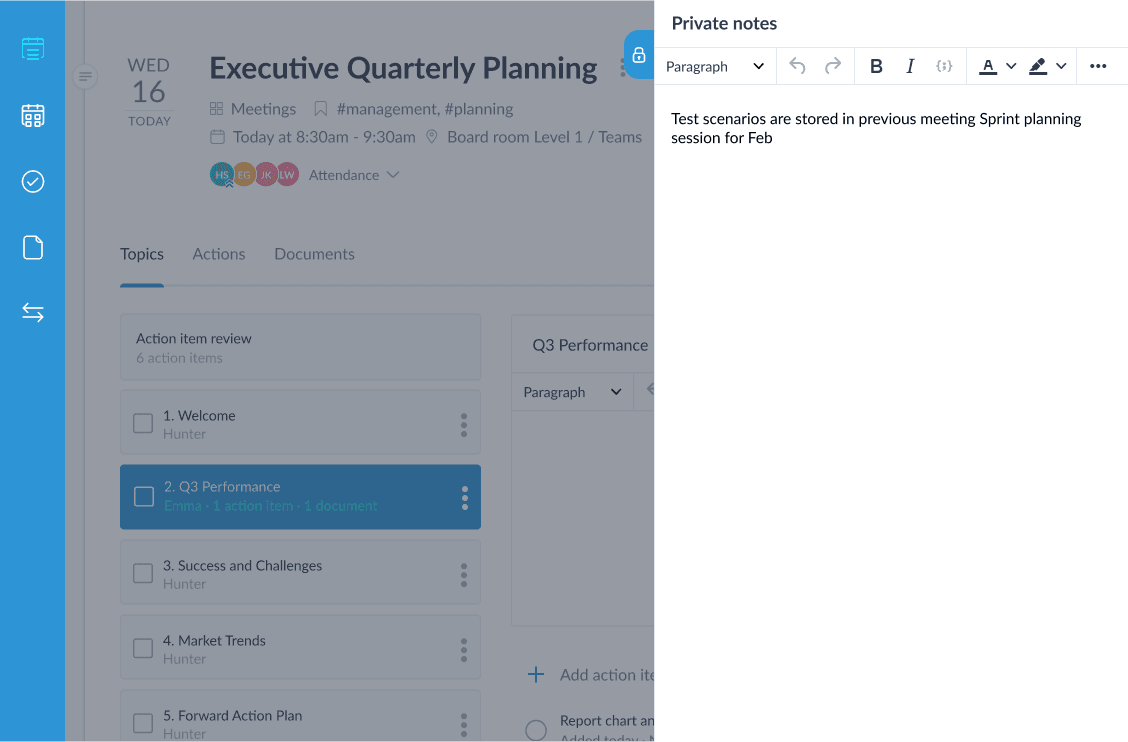Open the highlight color dropdown arrow
1128x742 pixels.
(x=1061, y=66)
